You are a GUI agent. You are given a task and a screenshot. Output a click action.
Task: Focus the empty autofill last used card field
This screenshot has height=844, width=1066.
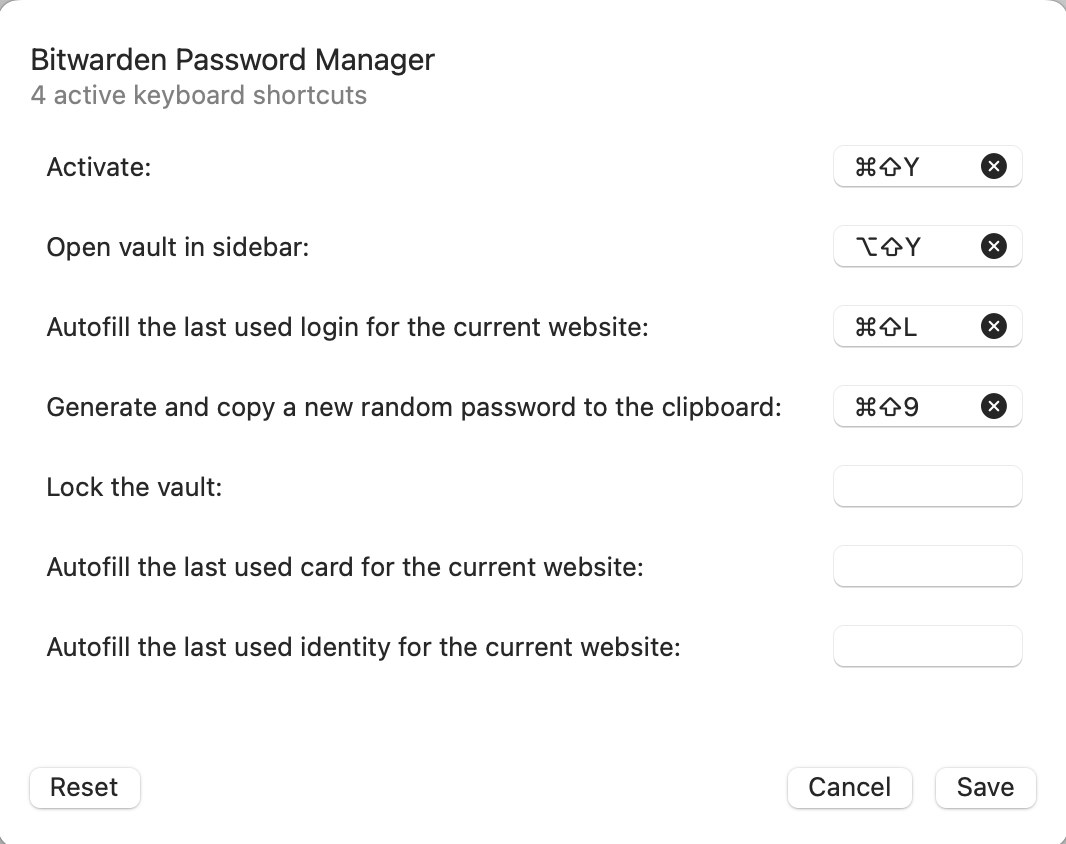pos(927,567)
